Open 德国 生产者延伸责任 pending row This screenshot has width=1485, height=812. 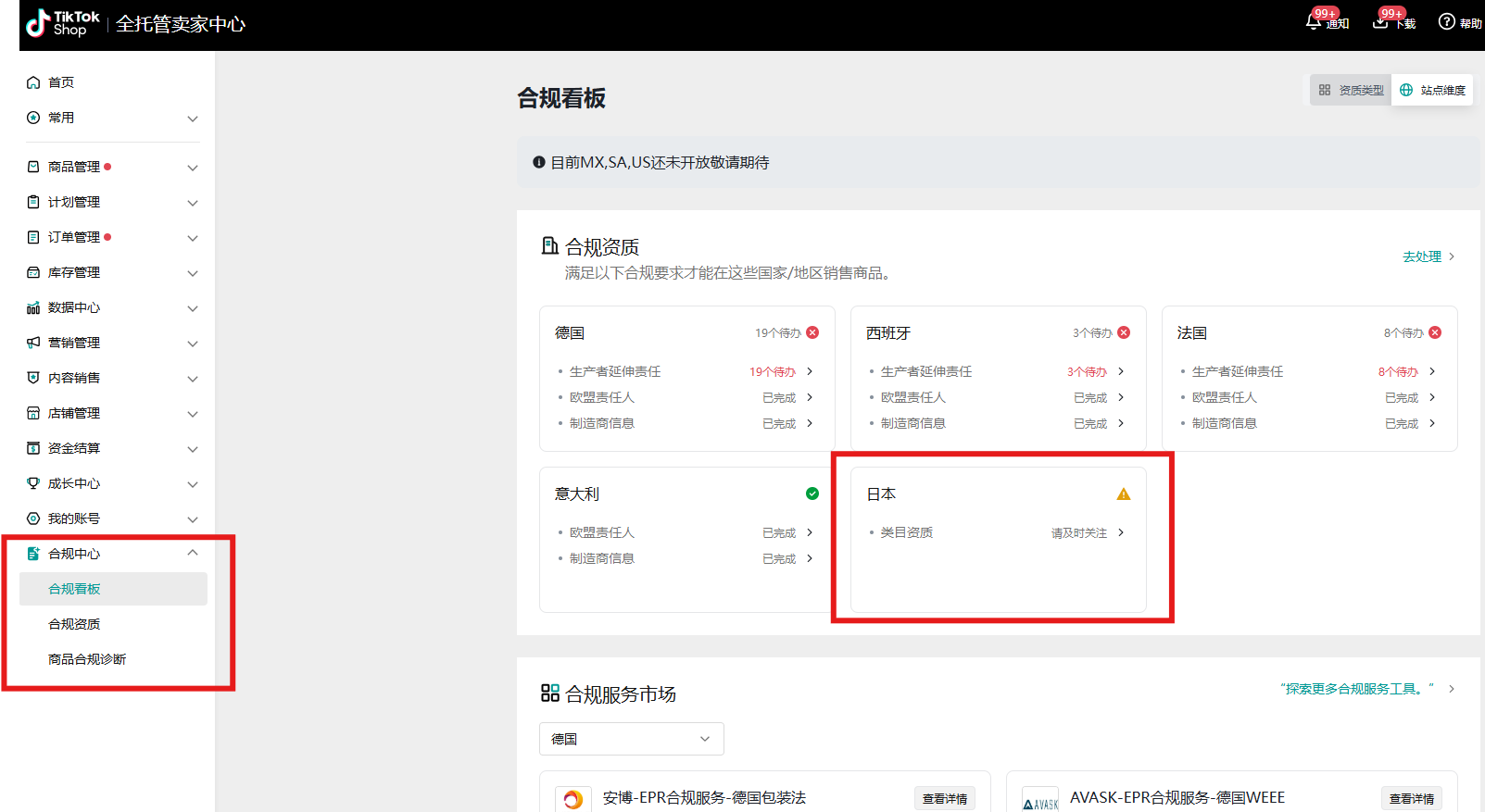(686, 371)
